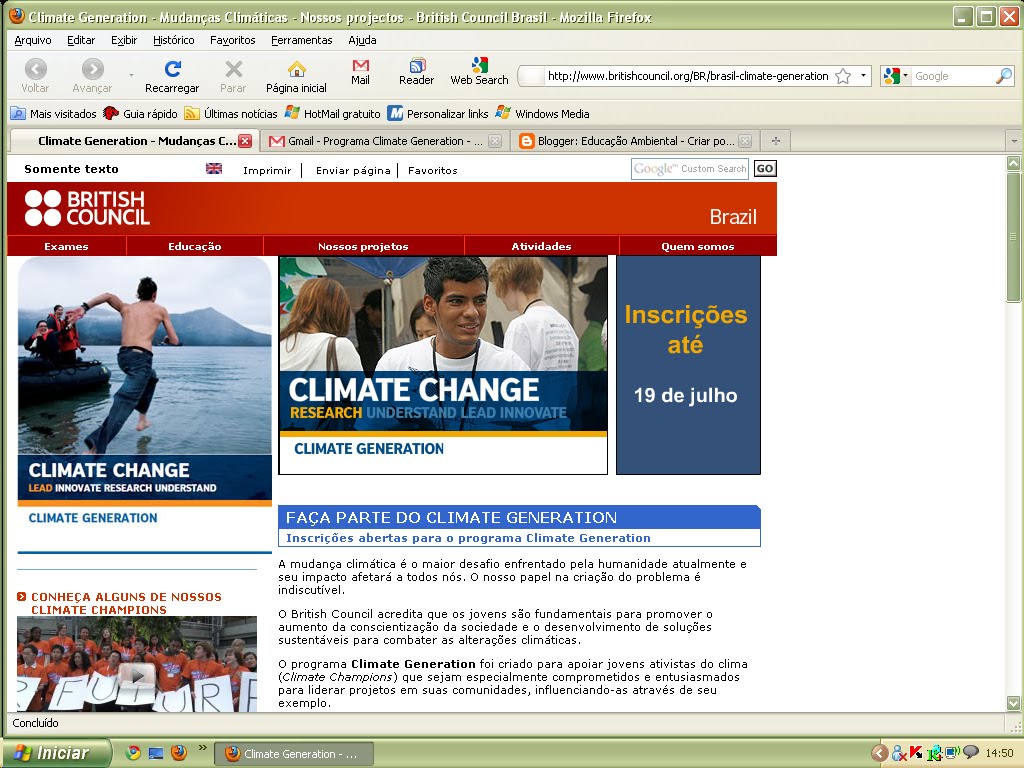Open search engine selector dropdown

[x=906, y=76]
